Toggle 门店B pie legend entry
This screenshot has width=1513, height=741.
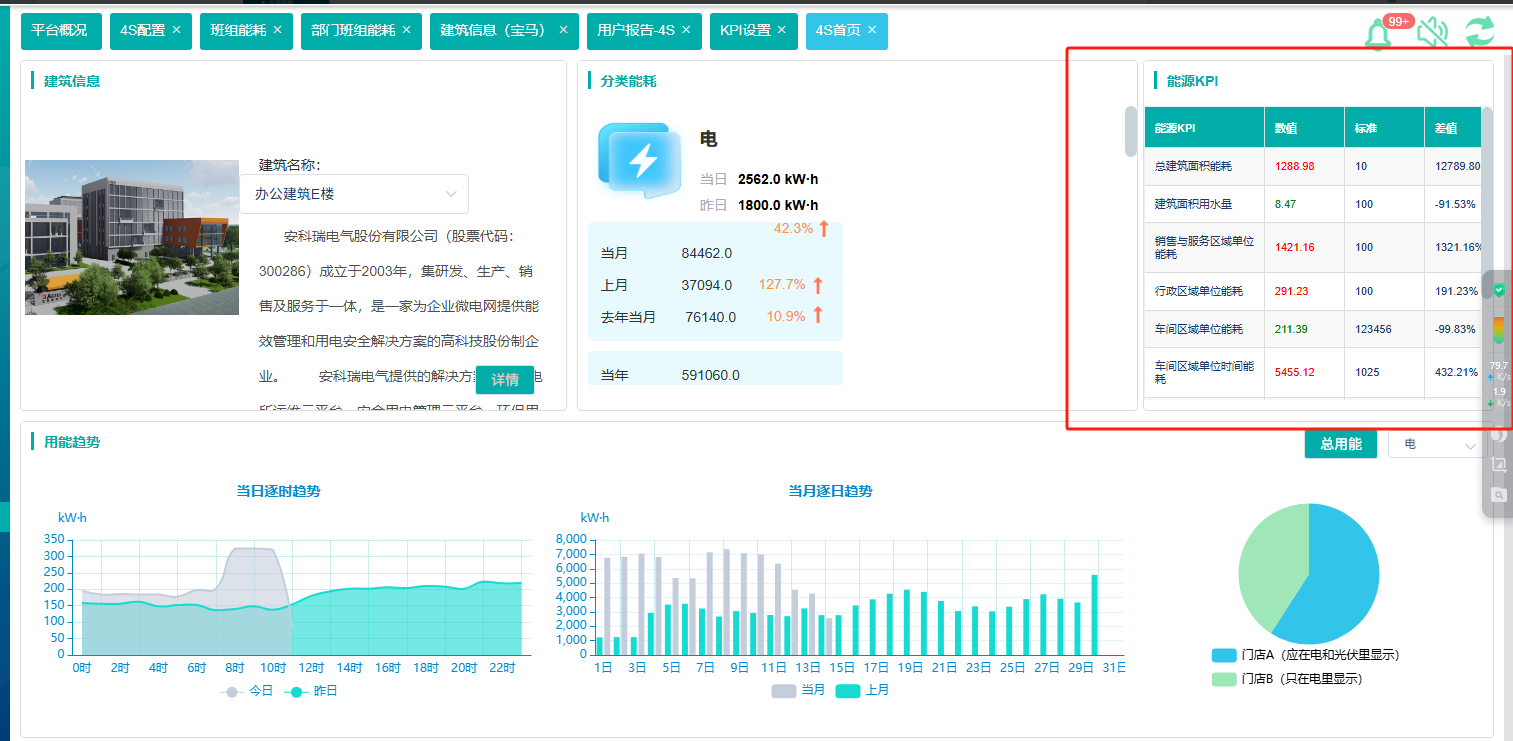1287,679
